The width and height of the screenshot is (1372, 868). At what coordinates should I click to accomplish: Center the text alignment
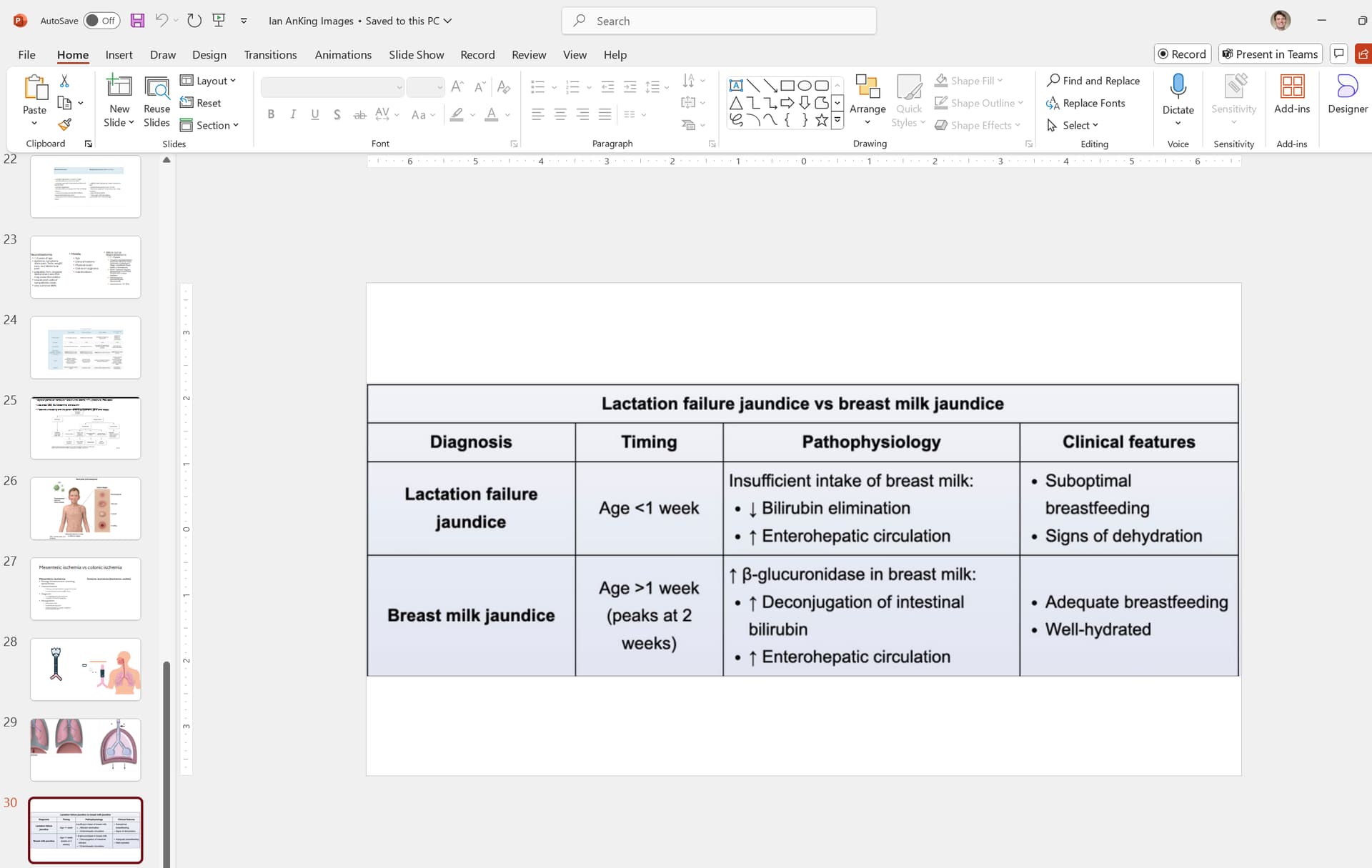click(560, 114)
